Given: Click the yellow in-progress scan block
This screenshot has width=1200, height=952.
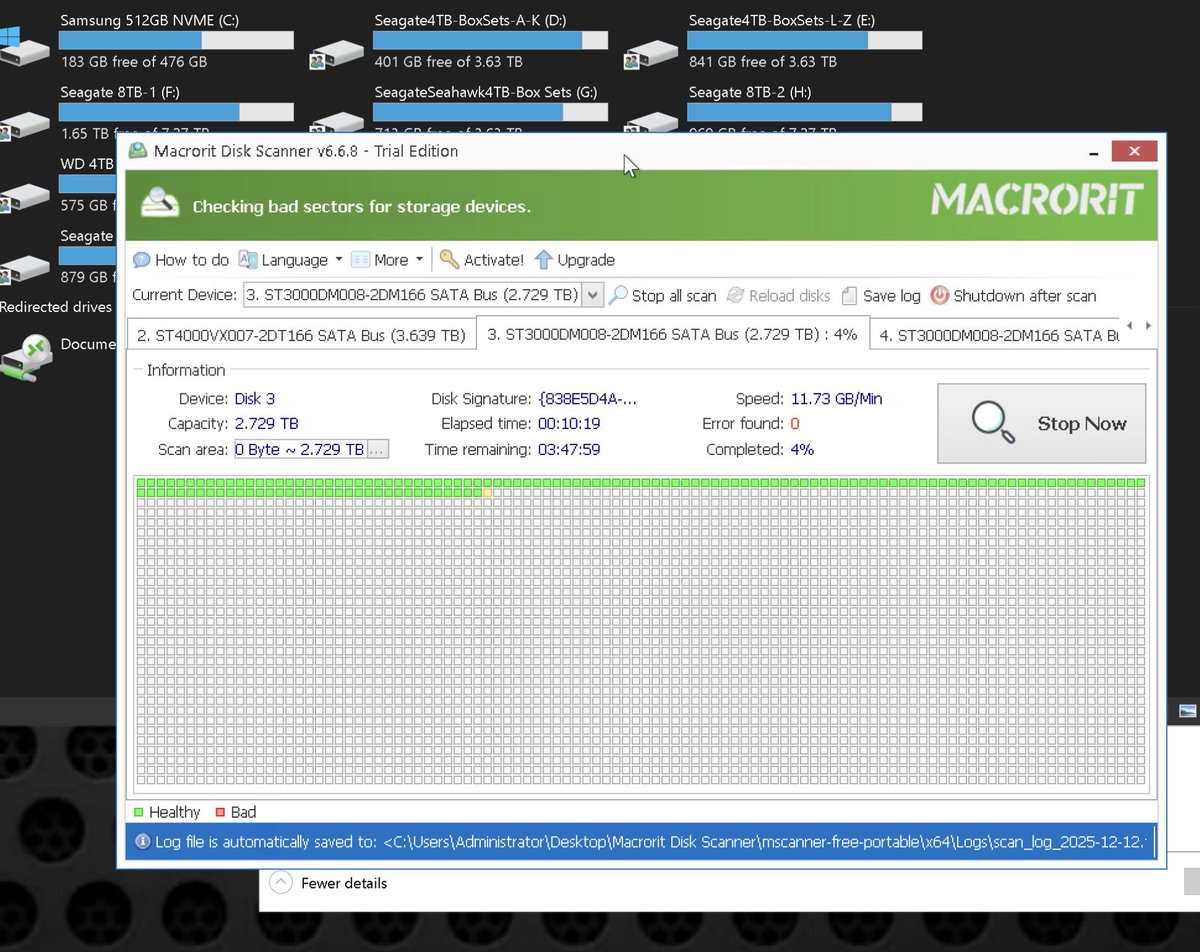Looking at the screenshot, I should pyautogui.click(x=487, y=493).
